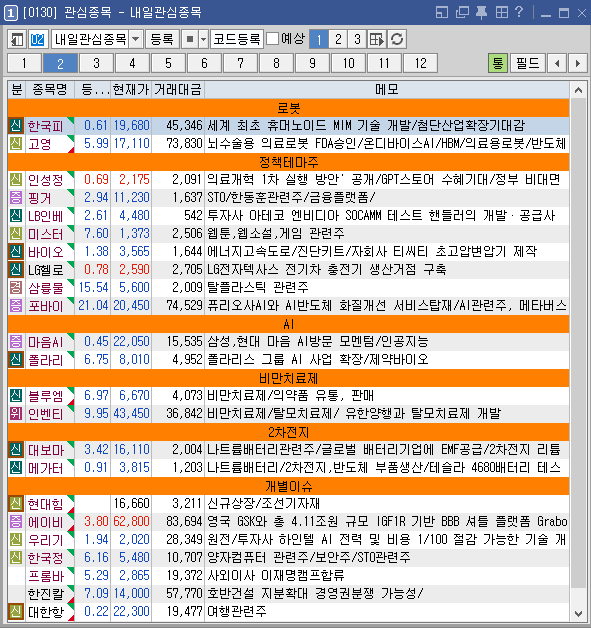Image resolution: width=591 pixels, height=628 pixels.
Task: Switch to group tab 4
Action: coord(133,63)
